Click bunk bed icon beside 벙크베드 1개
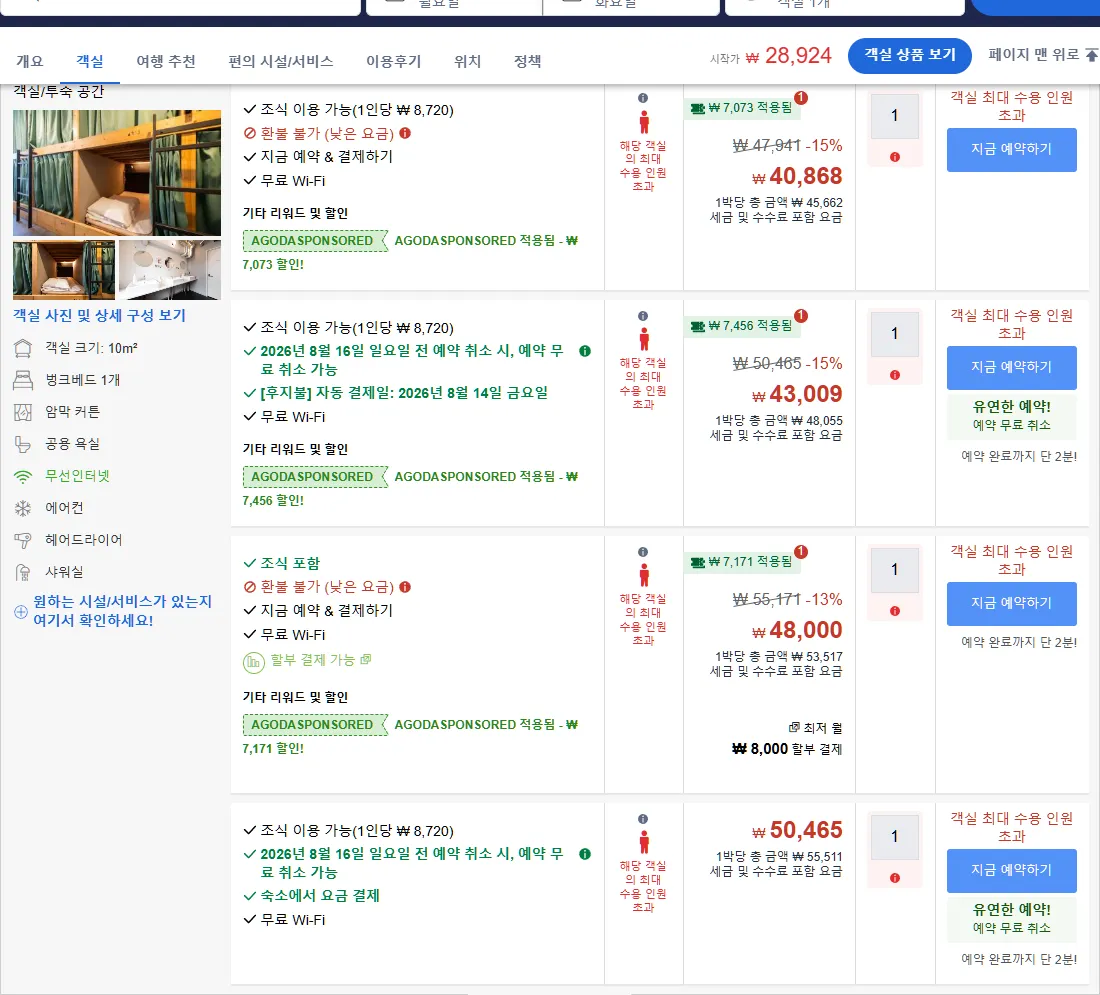 [x=23, y=380]
